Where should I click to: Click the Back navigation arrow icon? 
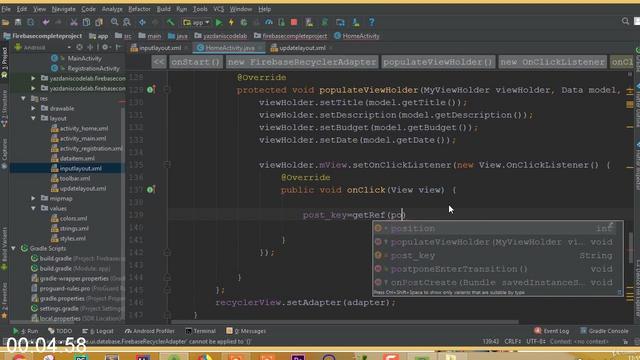(142, 22)
